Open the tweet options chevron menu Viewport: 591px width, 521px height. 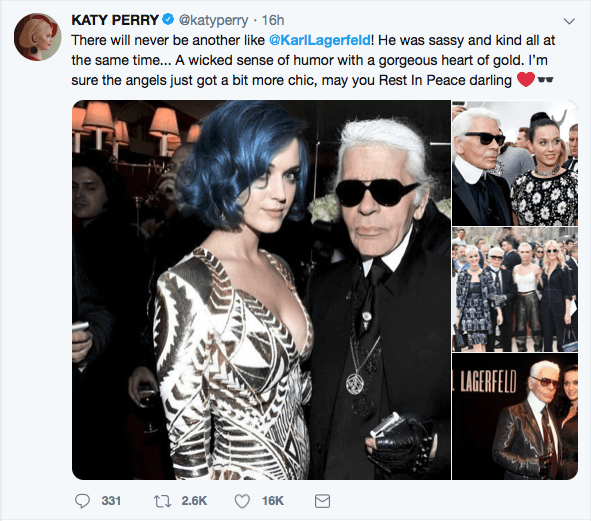coord(569,21)
